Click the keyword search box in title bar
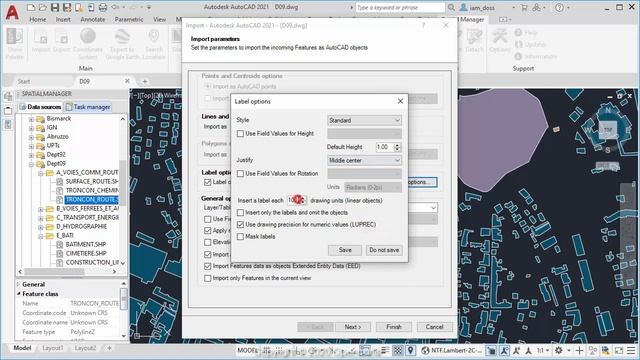Image resolution: width=640 pixels, height=360 pixels. (x=400, y=7)
